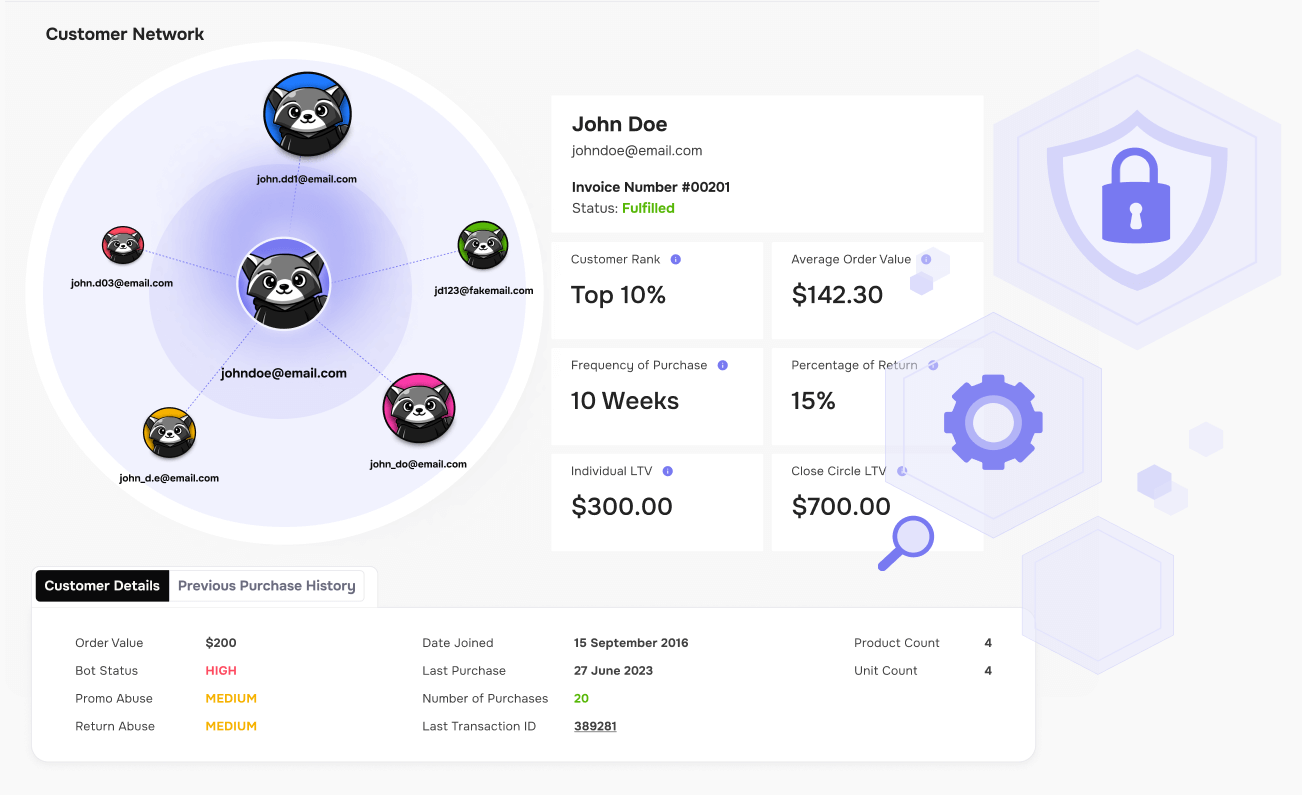This screenshot has width=1302, height=795.
Task: Click the Close Circle LTV info icon
Action: tap(903, 471)
